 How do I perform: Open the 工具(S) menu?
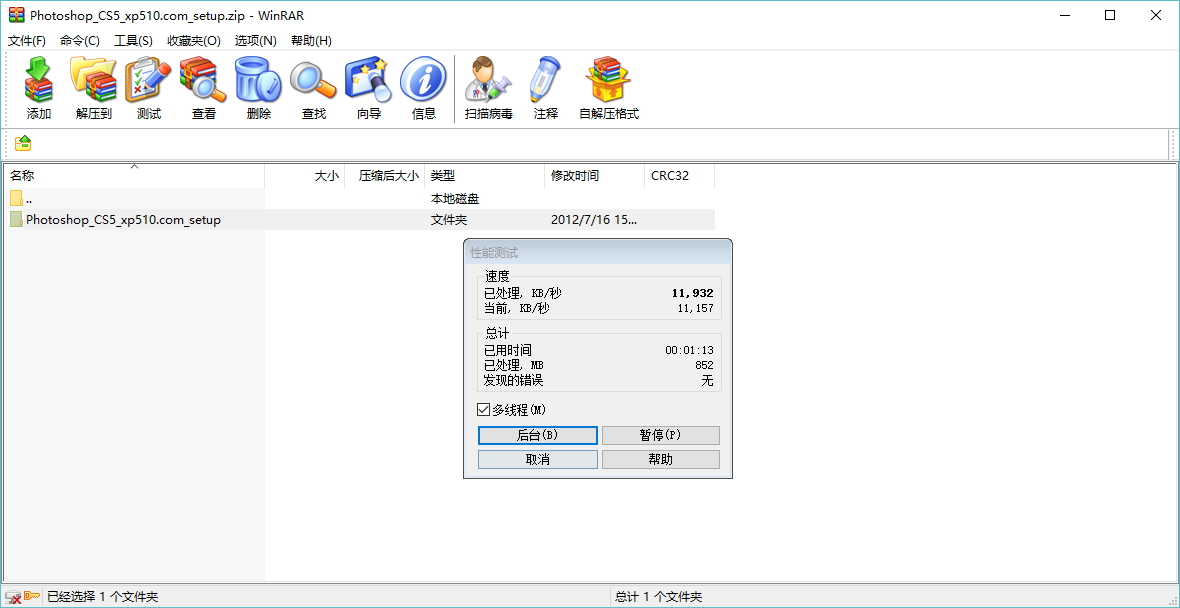(x=133, y=41)
